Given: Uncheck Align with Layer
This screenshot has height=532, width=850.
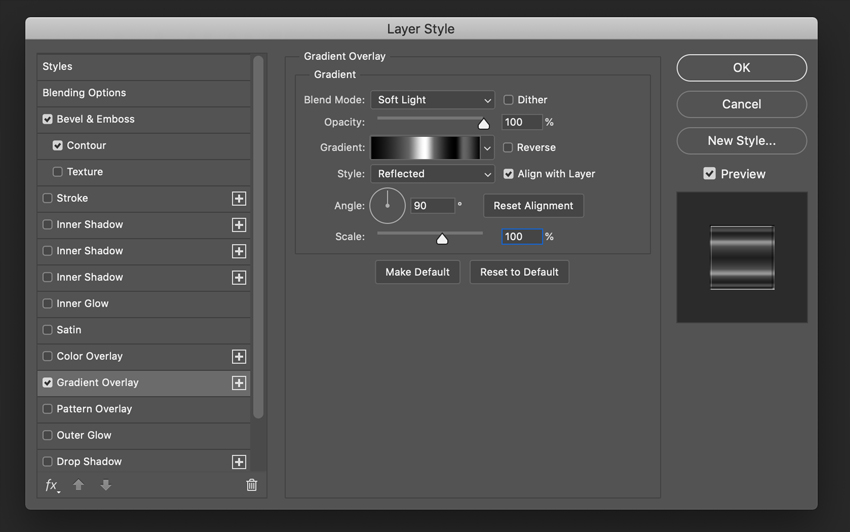Looking at the screenshot, I should [508, 174].
